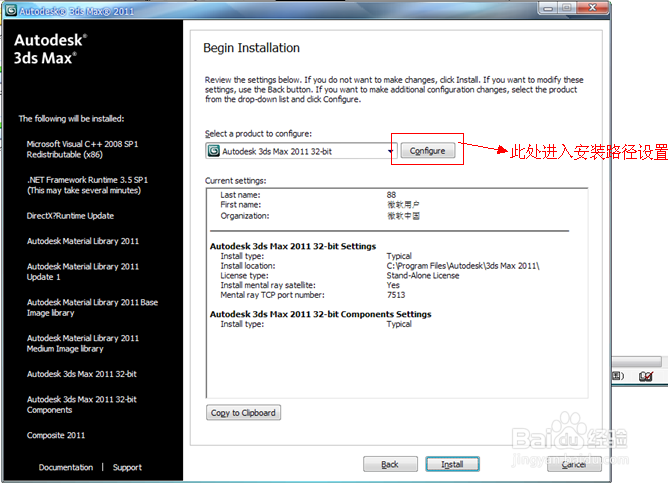This screenshot has height=483, width=668.
Task: Select 'Autodesk 3ds Max 2011 32-bit Components' entry
Action: pos(82,405)
